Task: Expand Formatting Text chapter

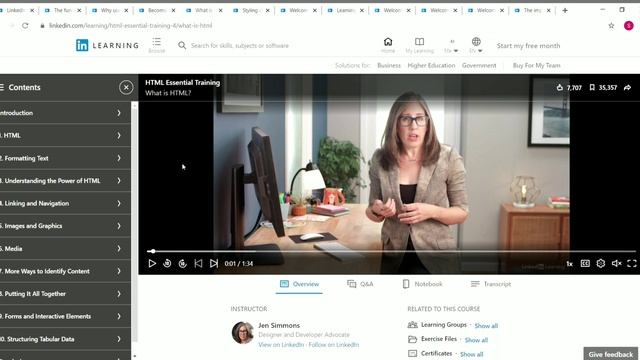Action: pos(65,158)
